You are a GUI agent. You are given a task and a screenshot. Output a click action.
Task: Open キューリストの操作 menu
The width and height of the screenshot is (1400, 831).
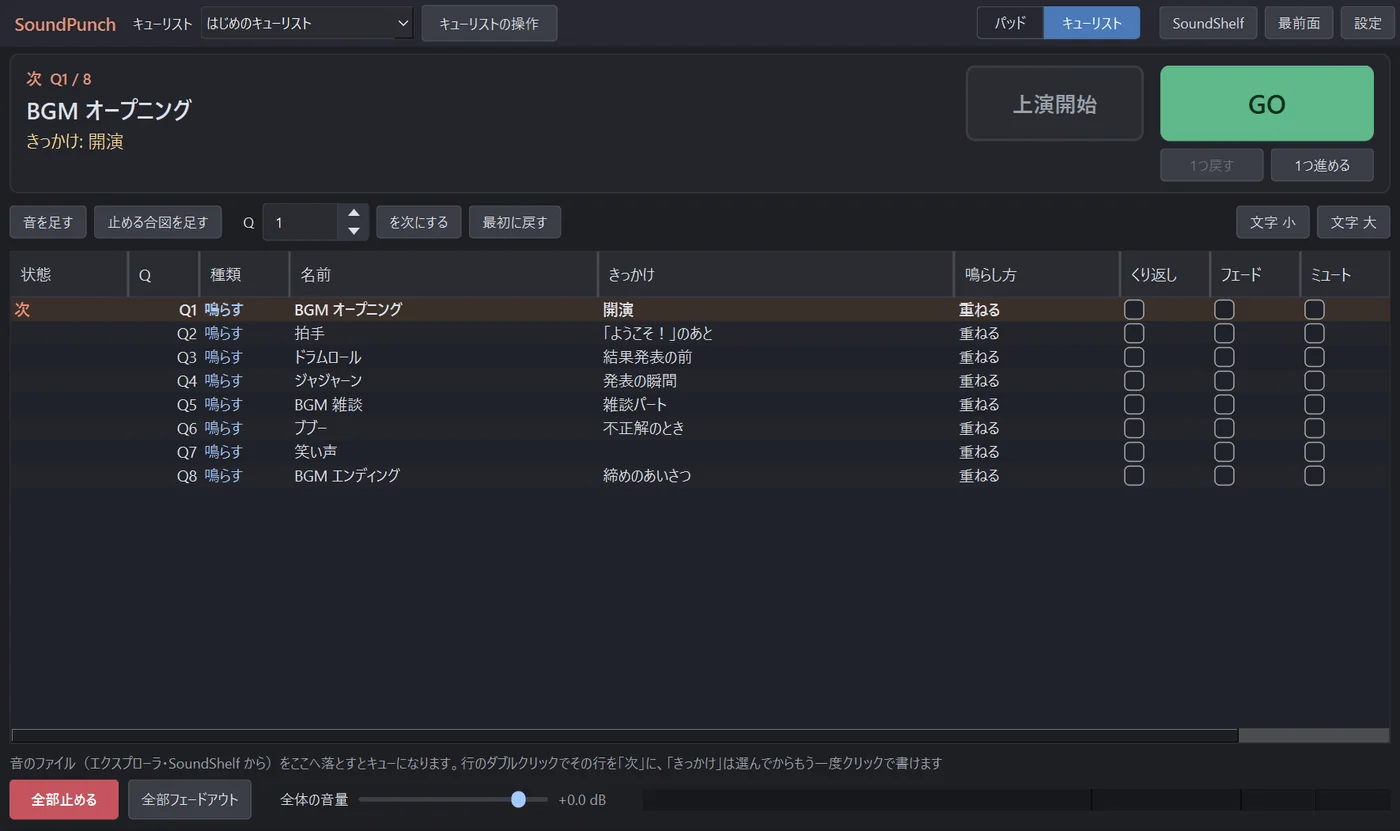point(489,23)
